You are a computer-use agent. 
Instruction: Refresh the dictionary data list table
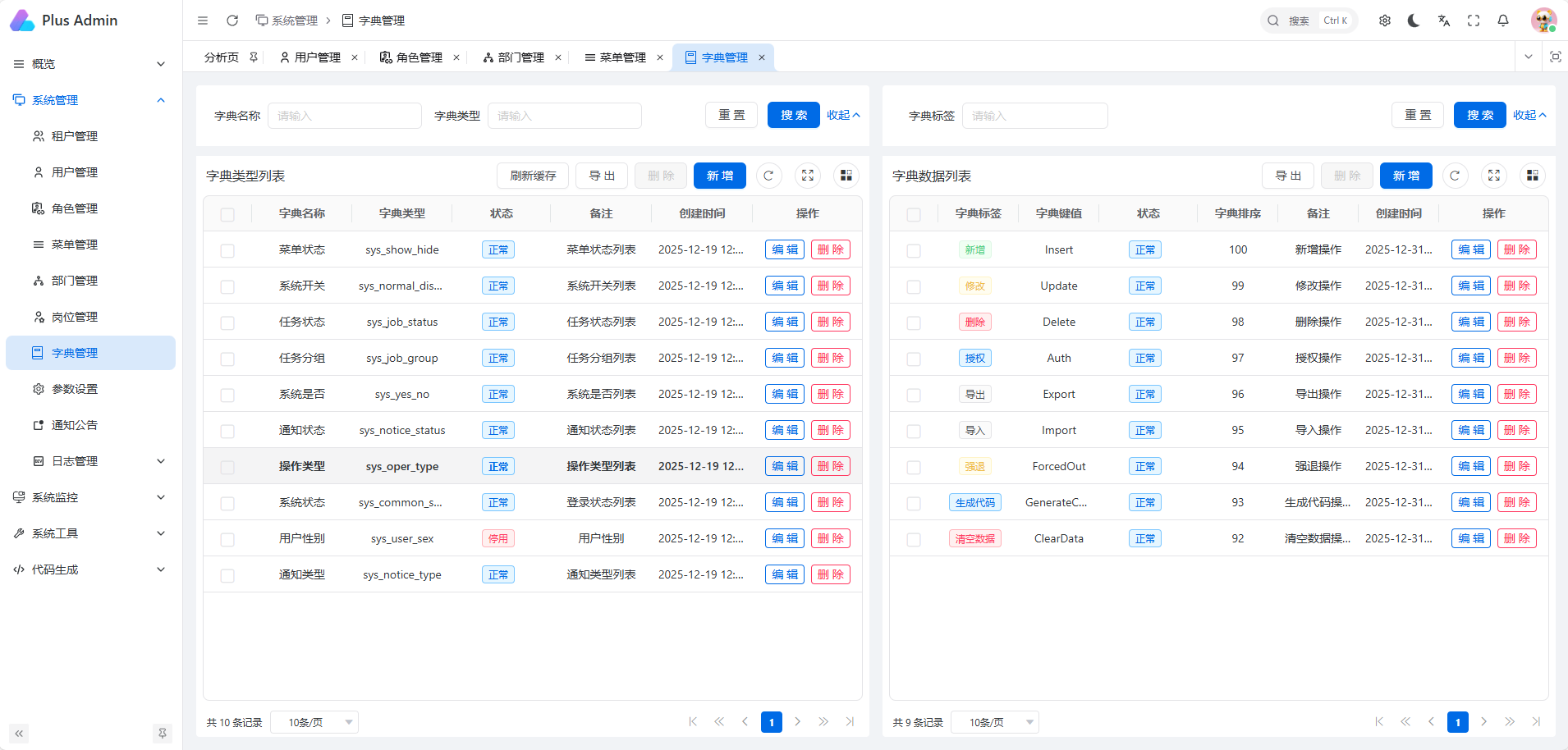click(x=1455, y=176)
